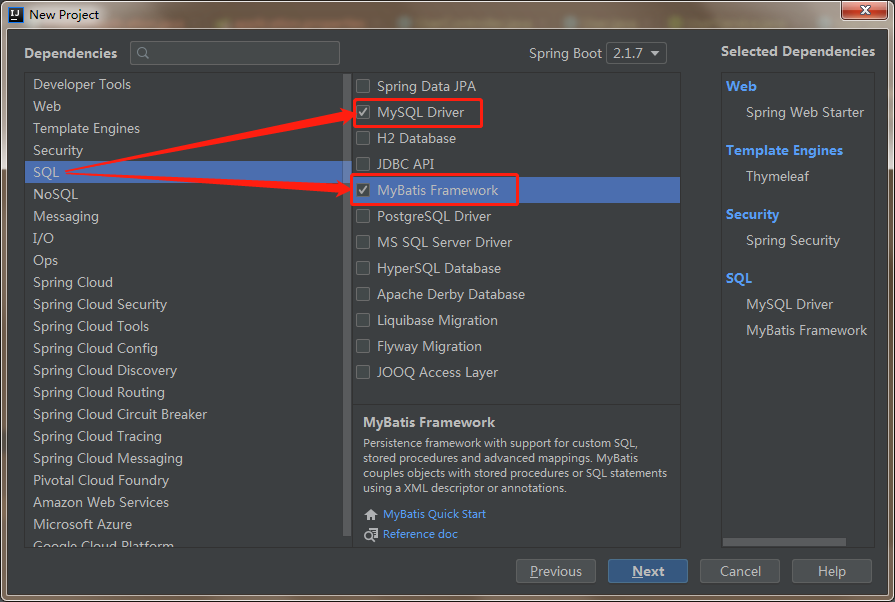Tick the H2 Database checkbox
Image resolution: width=895 pixels, height=602 pixels.
click(363, 138)
